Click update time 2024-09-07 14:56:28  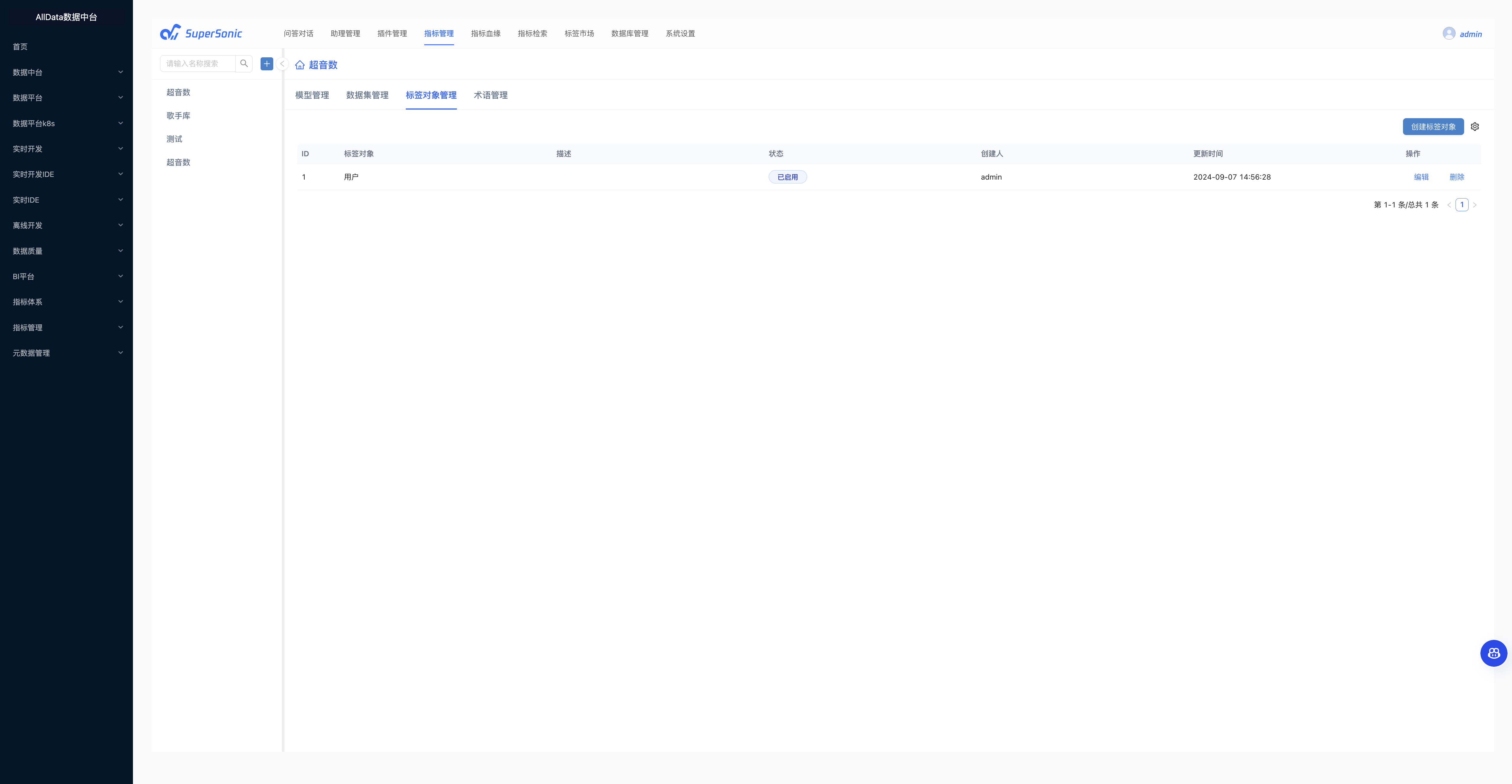1232,177
